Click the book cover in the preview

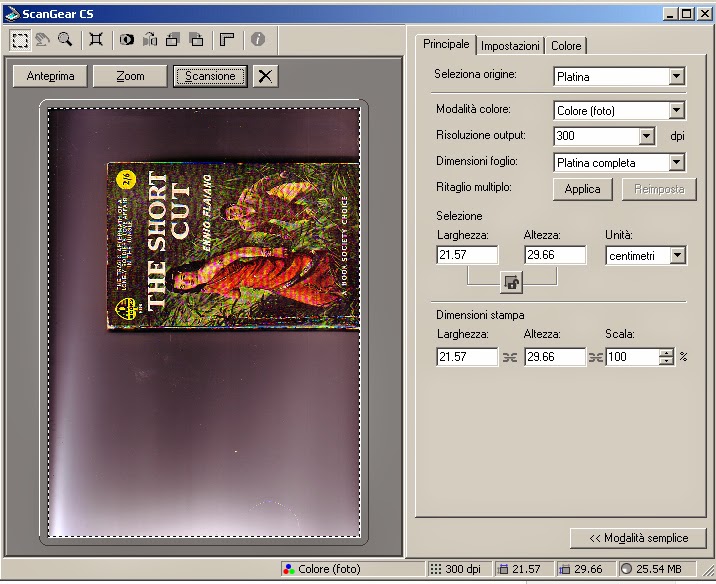(x=233, y=245)
